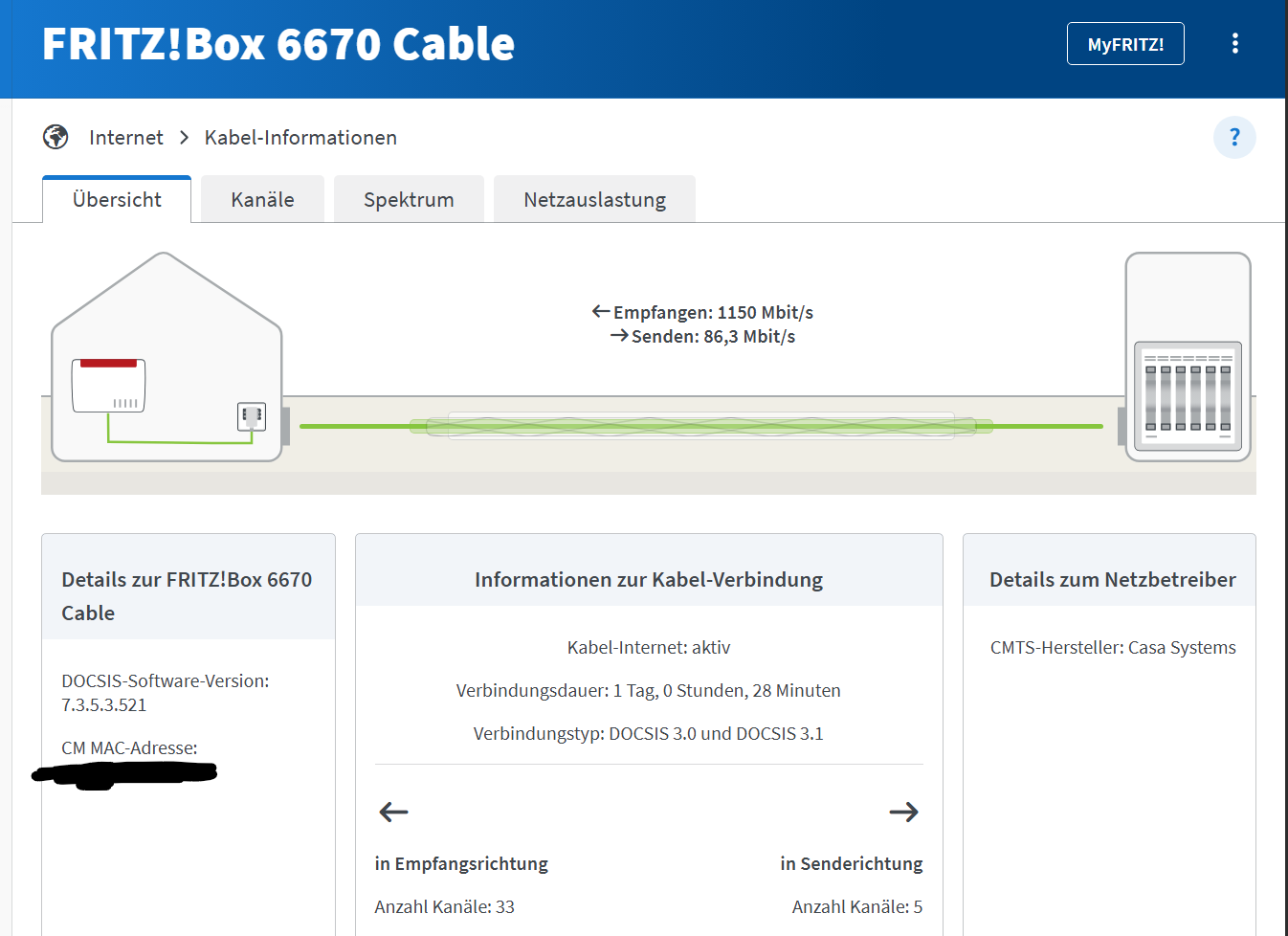Select the Übersicht tab
This screenshot has width=1288, height=936.
pyautogui.click(x=117, y=200)
